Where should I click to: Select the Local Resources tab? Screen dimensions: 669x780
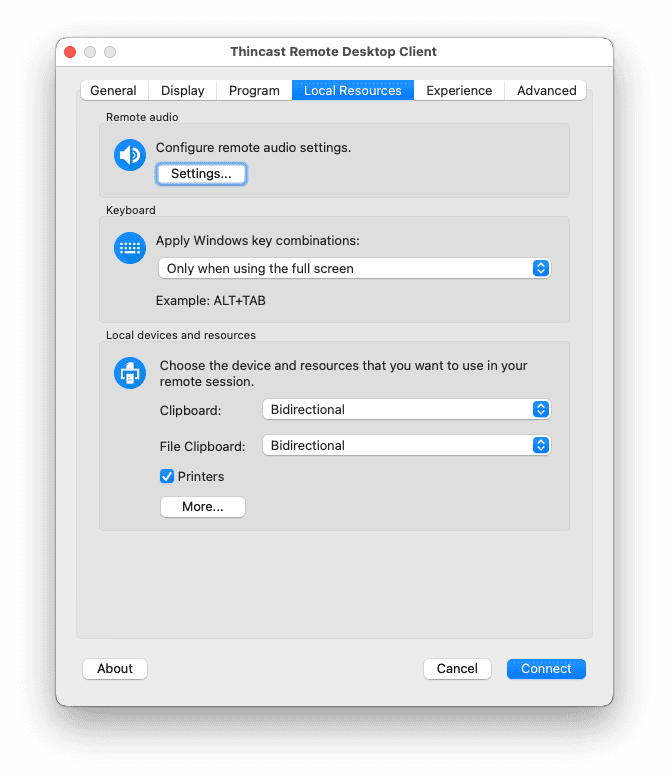click(x=353, y=91)
